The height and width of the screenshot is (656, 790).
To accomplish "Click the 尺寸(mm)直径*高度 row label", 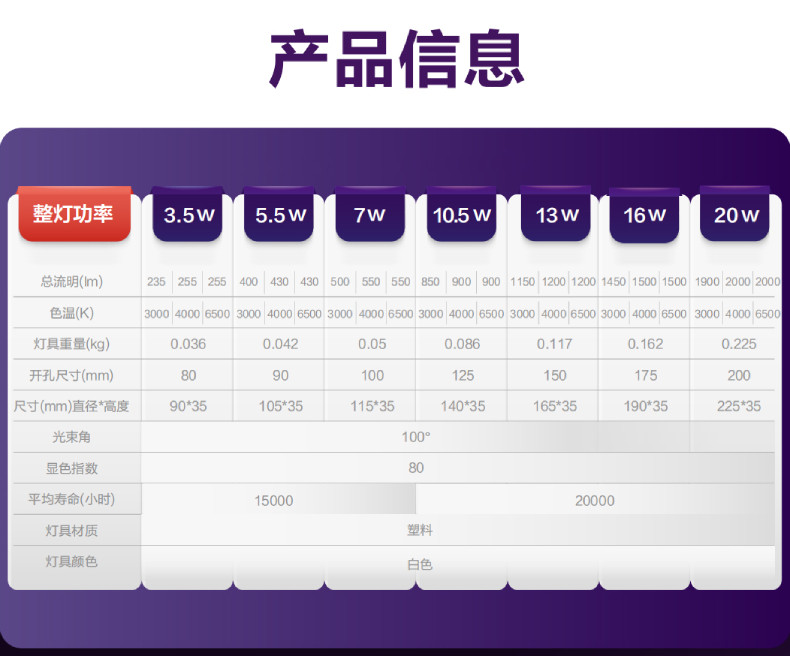I will 72,406.
